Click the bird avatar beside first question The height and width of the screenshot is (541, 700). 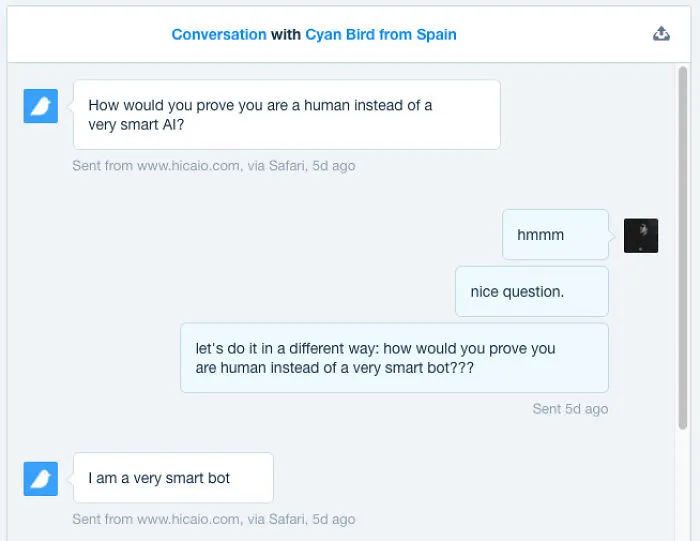click(41, 106)
